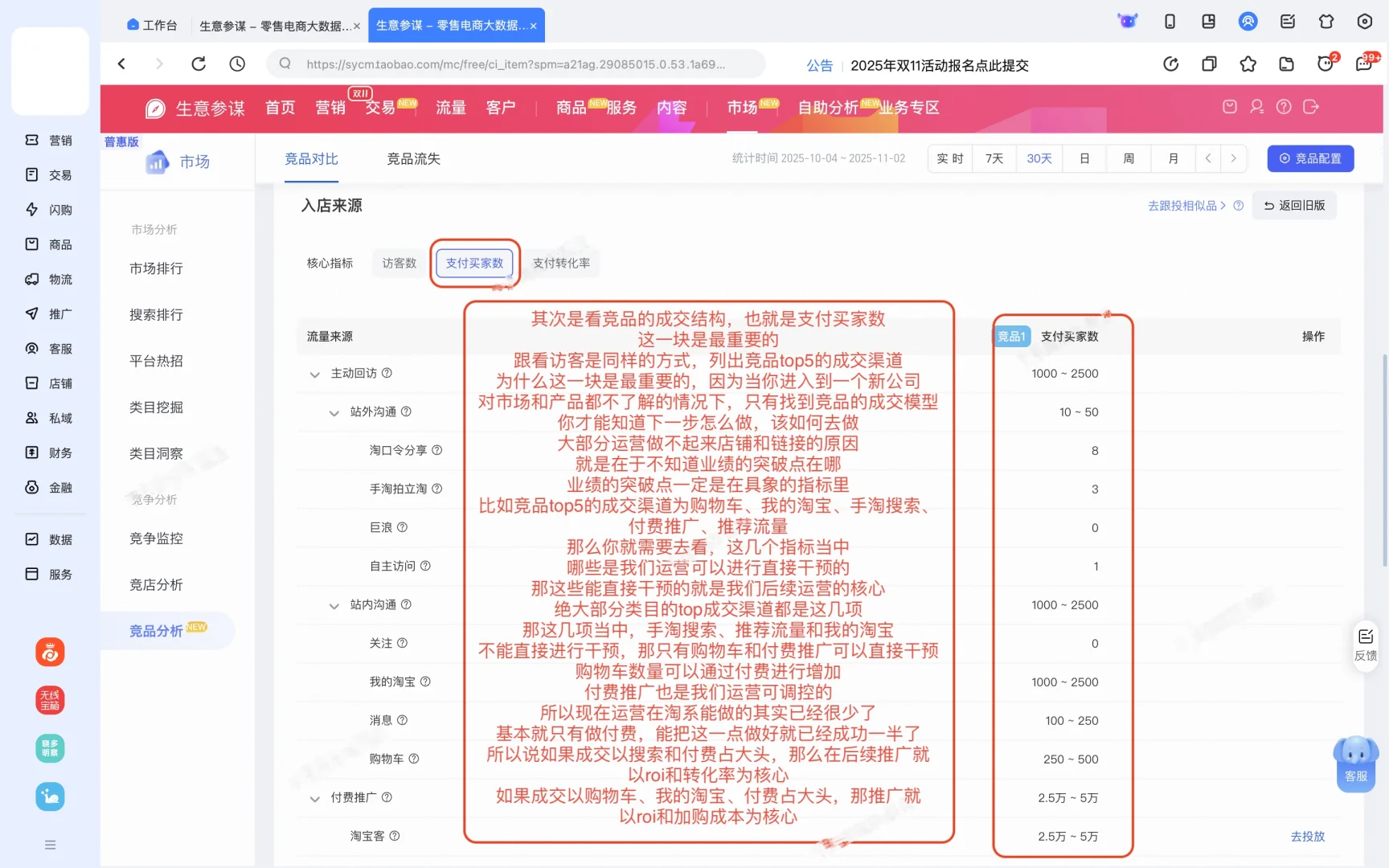Open 搜索排行 in the market menu
This screenshot has height=868, width=1389.
[156, 315]
